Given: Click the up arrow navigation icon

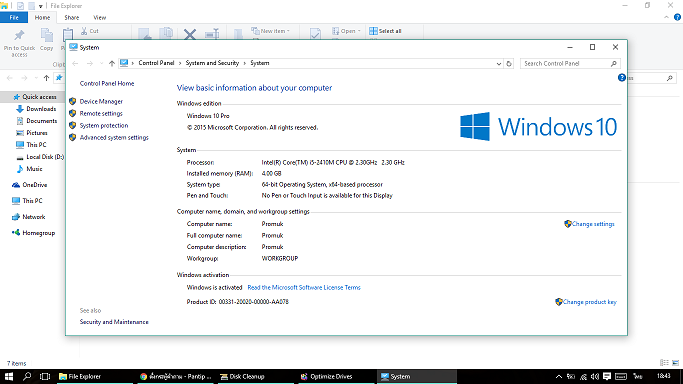Looking at the screenshot, I should [x=112, y=64].
